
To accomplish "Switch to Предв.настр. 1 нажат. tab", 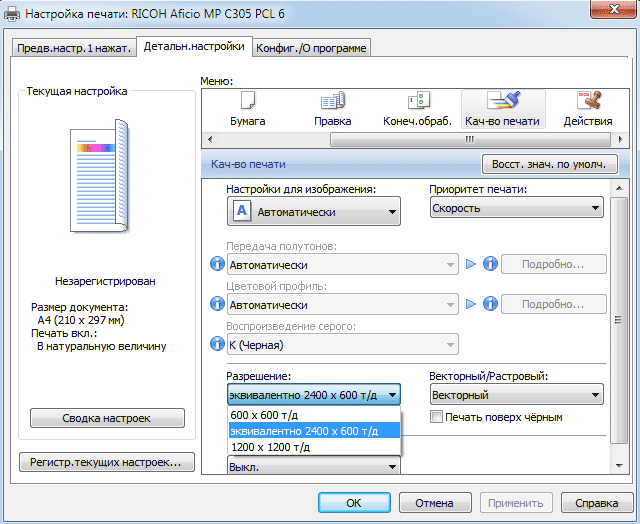I will tap(74, 48).
